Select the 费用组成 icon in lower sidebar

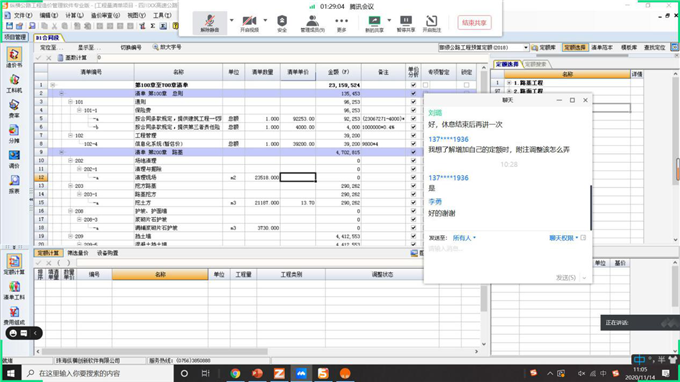(14, 315)
